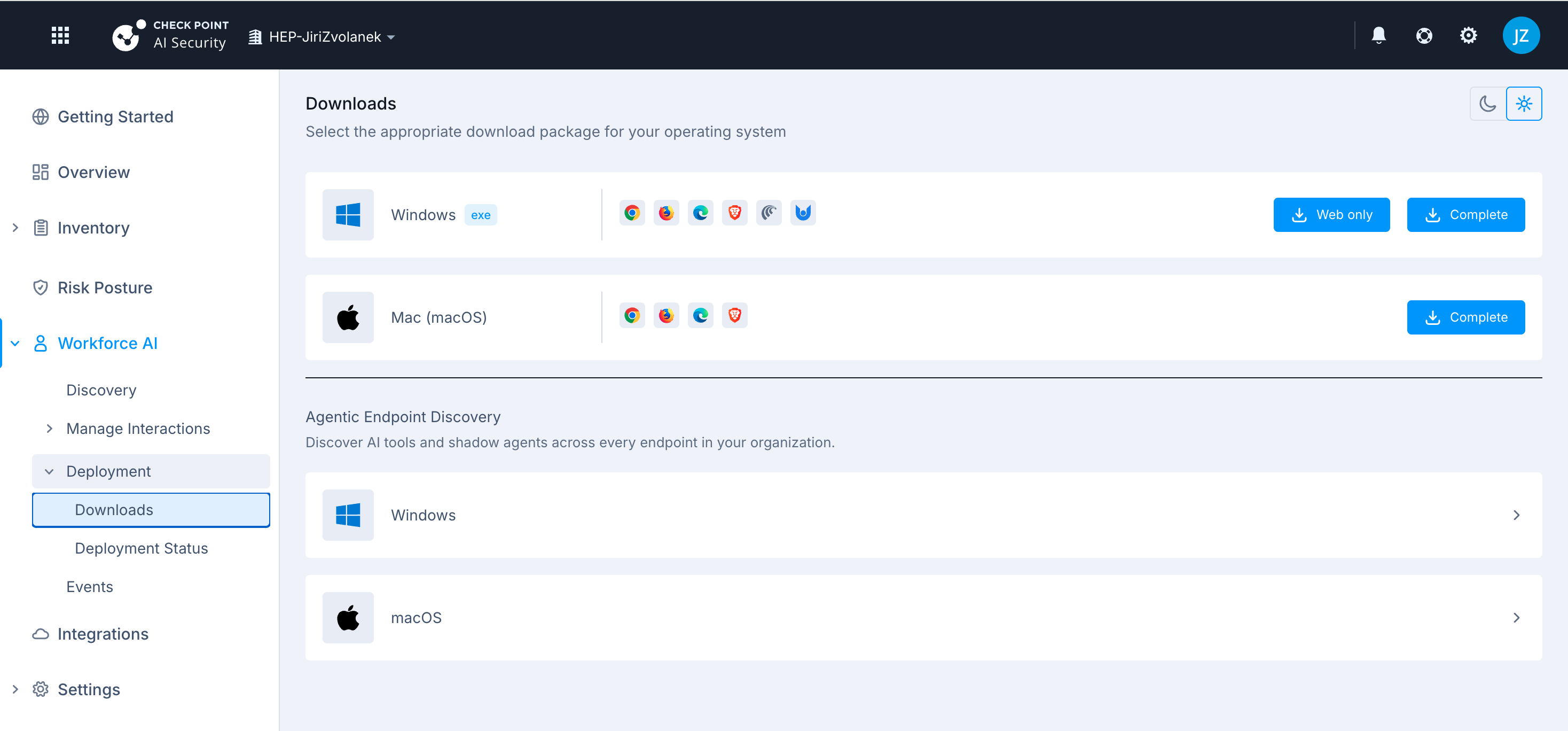
Task: Open the global settings gear in header
Action: 1468,35
